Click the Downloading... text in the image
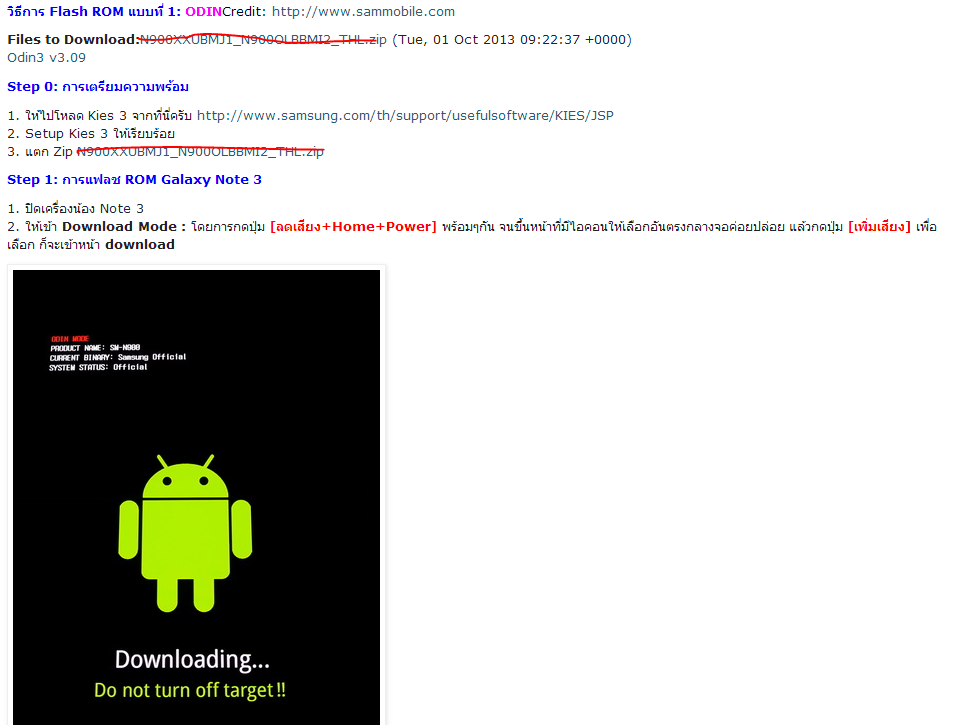969x725 pixels. click(x=192, y=659)
